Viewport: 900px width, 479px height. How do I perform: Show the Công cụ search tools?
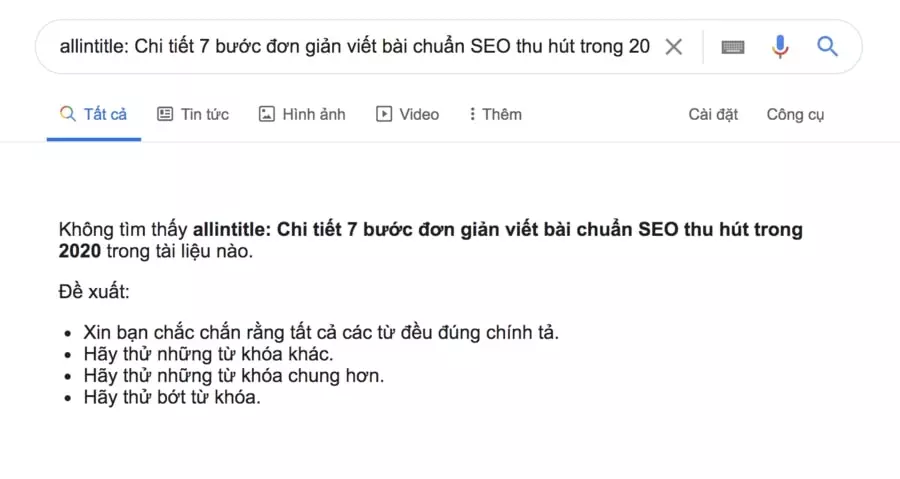pyautogui.click(x=795, y=114)
